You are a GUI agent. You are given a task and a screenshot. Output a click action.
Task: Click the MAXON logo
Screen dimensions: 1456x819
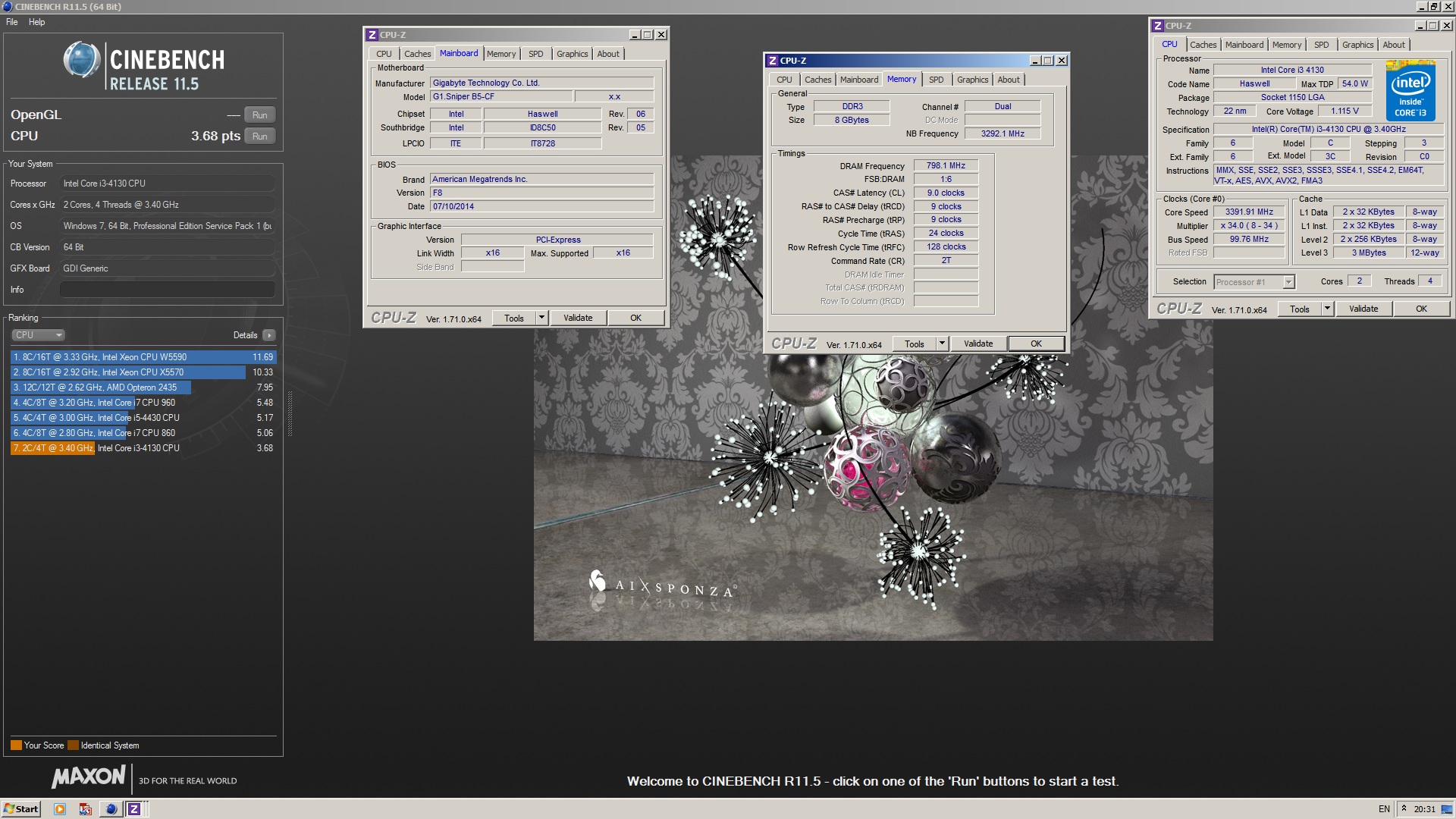tap(89, 777)
